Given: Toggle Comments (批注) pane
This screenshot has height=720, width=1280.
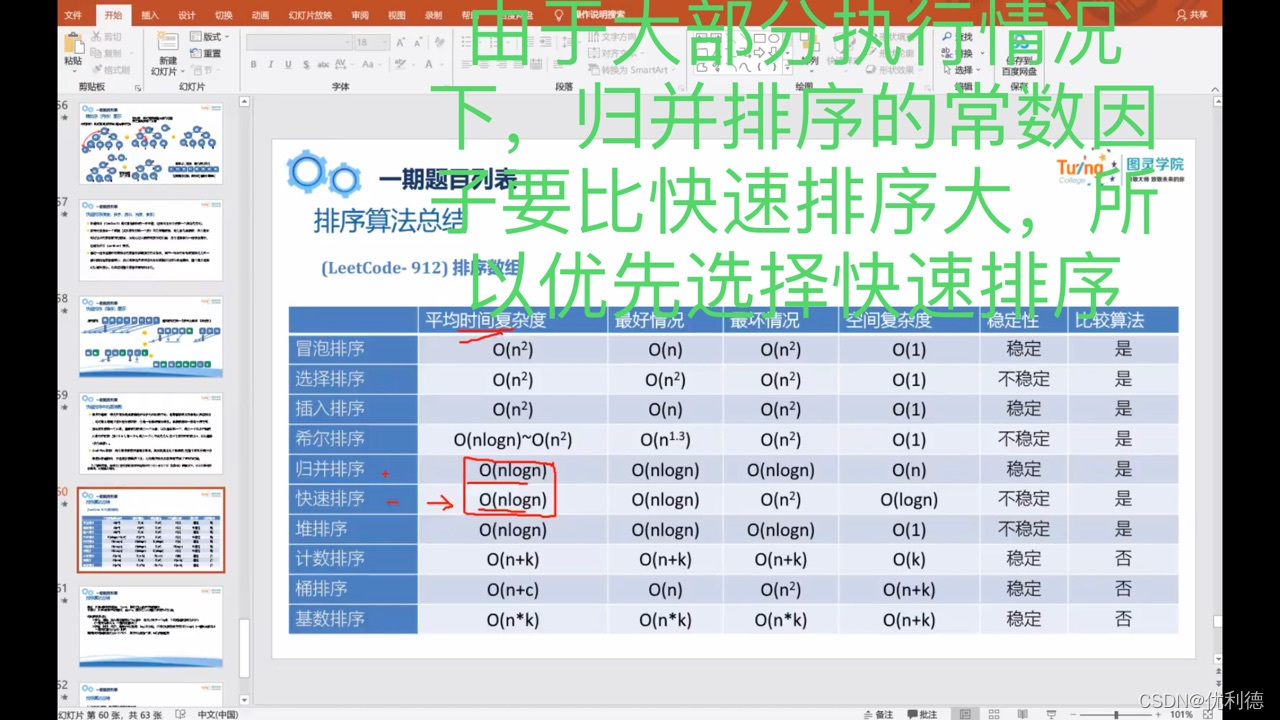Looking at the screenshot, I should pos(923,714).
